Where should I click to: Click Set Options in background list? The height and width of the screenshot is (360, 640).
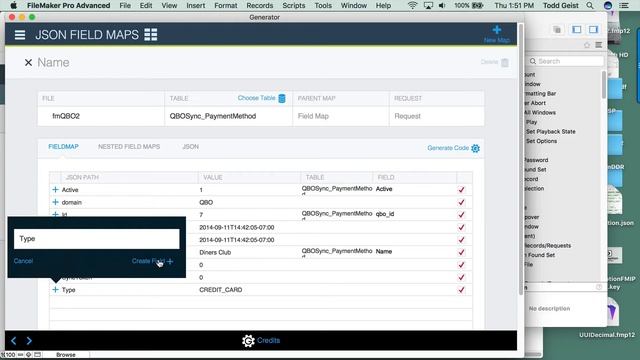point(541,141)
